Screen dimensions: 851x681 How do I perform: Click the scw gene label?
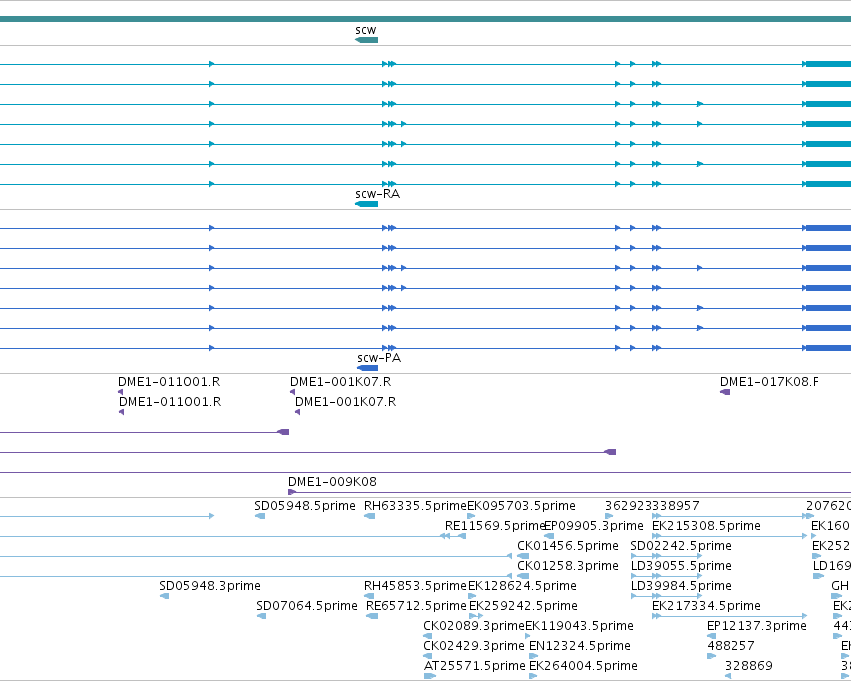366,30
